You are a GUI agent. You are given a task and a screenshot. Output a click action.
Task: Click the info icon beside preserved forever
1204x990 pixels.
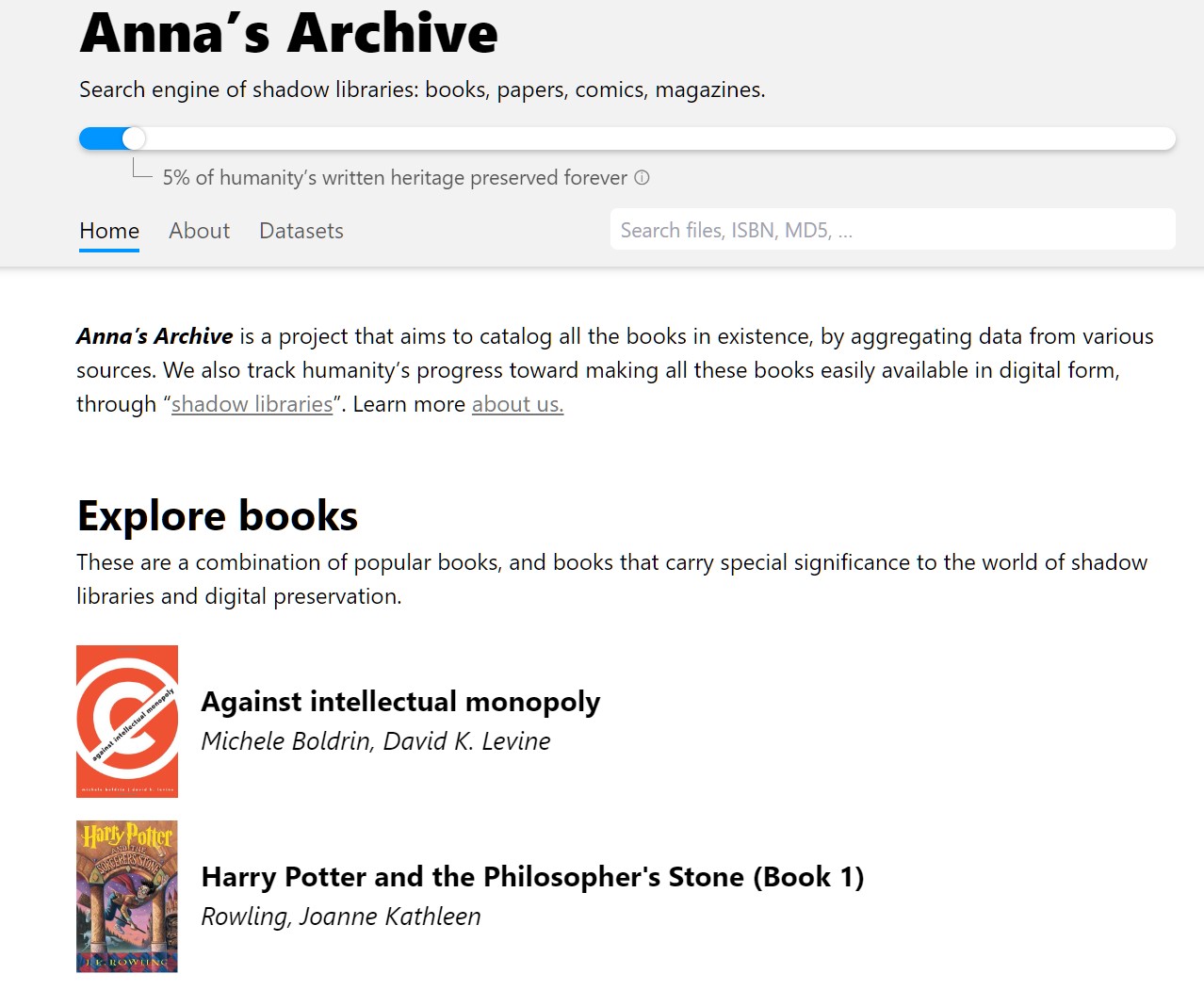642,178
